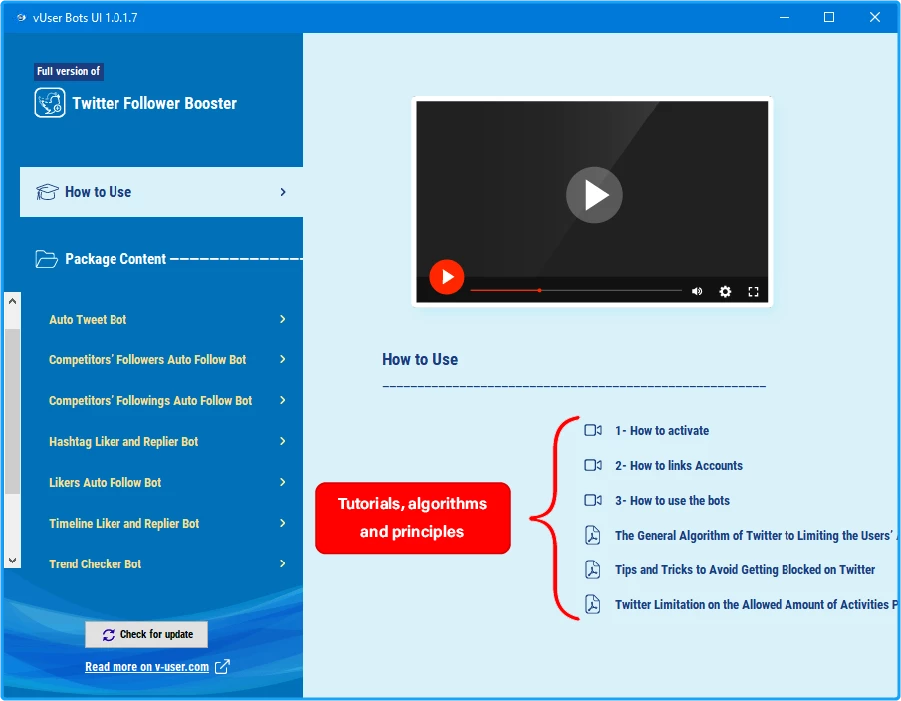Minimize the vUser Bots UI window
This screenshot has width=901, height=701.
pos(784,17)
